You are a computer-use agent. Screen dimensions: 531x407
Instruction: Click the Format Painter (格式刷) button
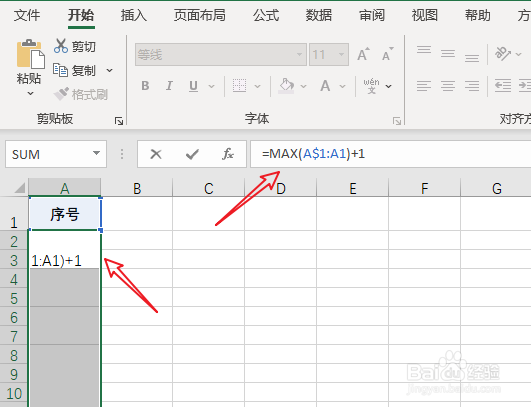click(x=81, y=94)
